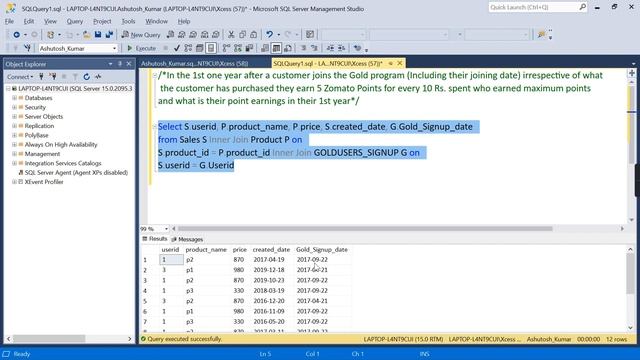Toggle Include Client Statistics icon

[x=249, y=48]
